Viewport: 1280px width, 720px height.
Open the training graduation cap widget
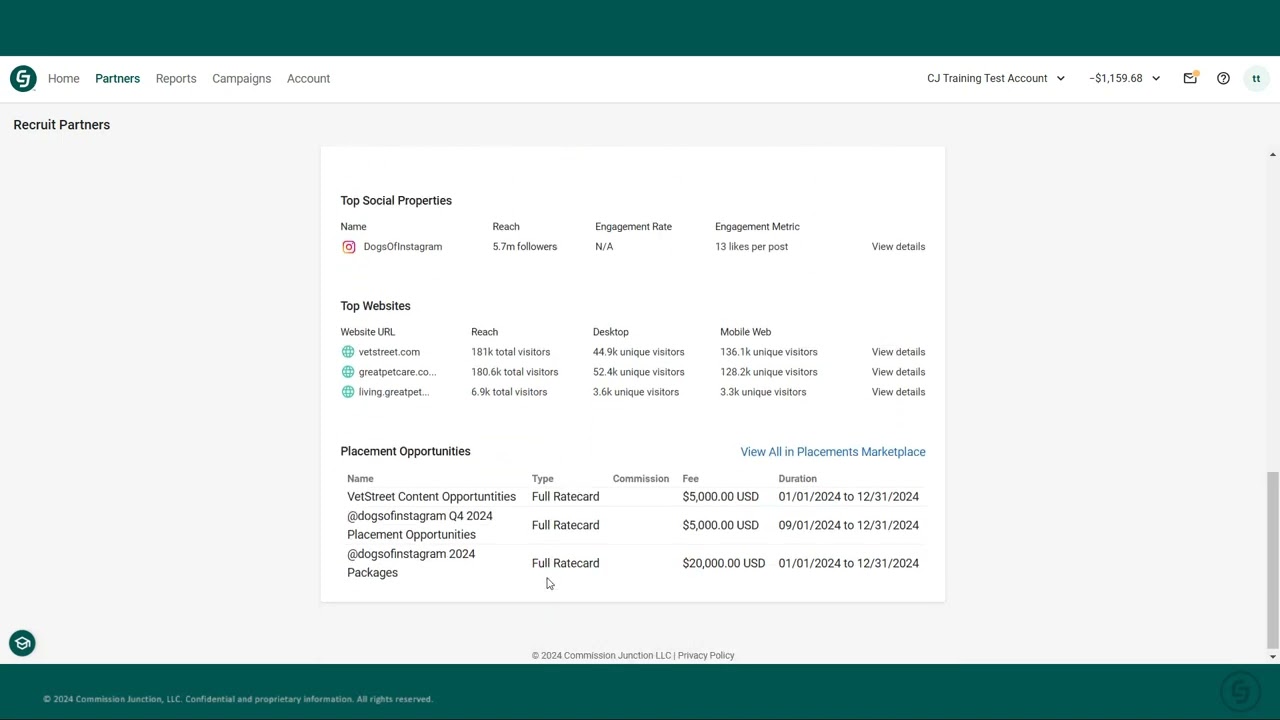[22, 643]
